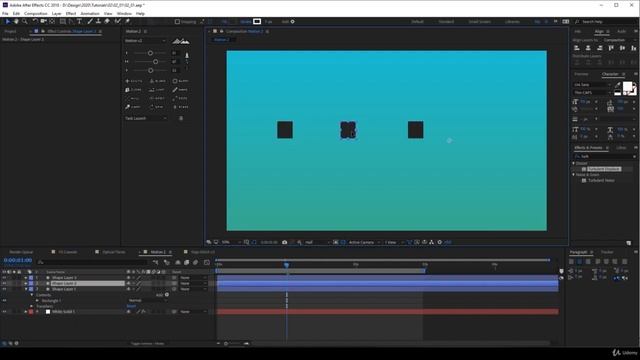Click Reset link for Transform
The width and height of the screenshot is (640, 360).
click(x=131, y=306)
